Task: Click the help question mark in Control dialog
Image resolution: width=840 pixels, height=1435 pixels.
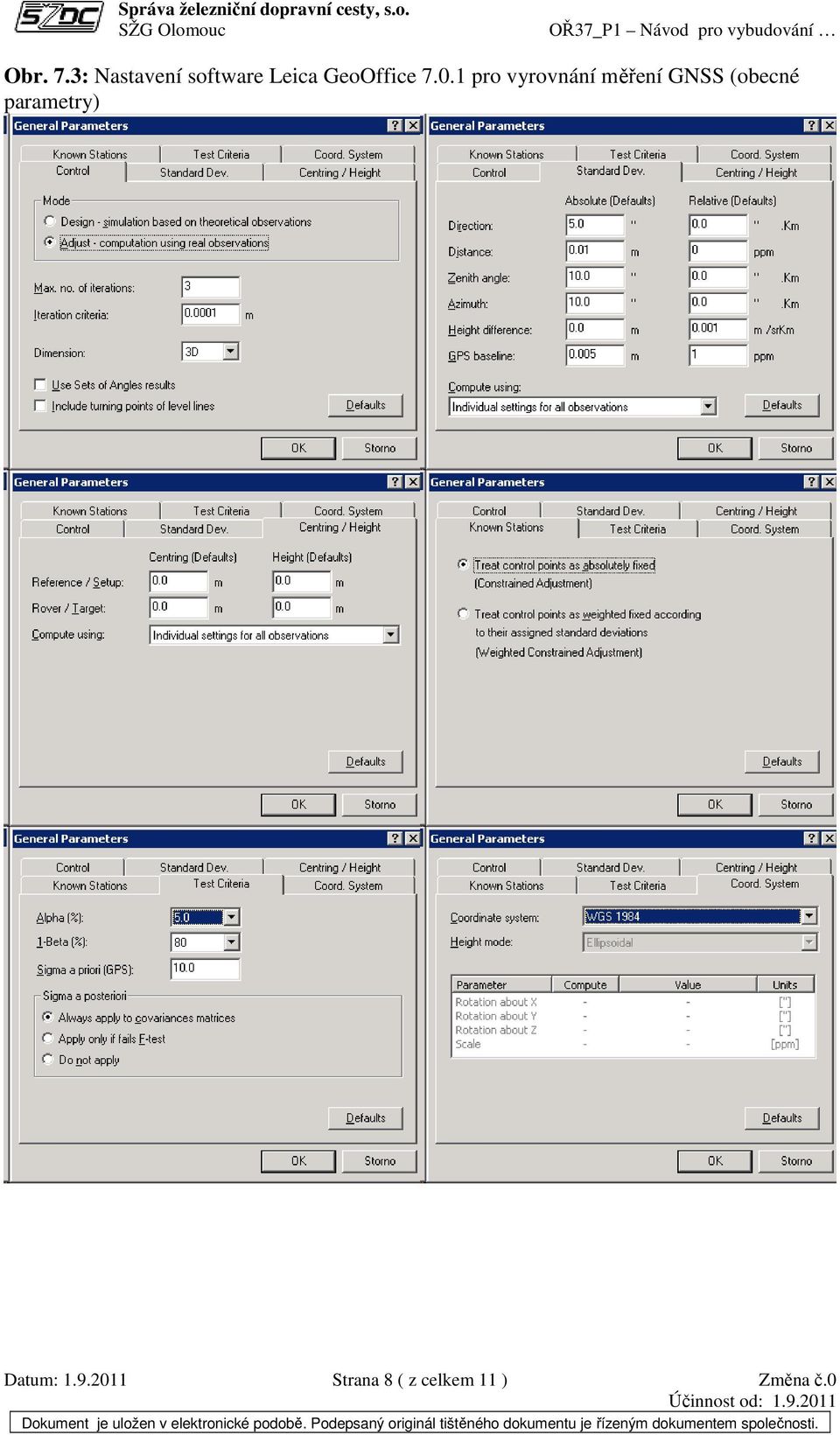Action: pyautogui.click(x=395, y=125)
